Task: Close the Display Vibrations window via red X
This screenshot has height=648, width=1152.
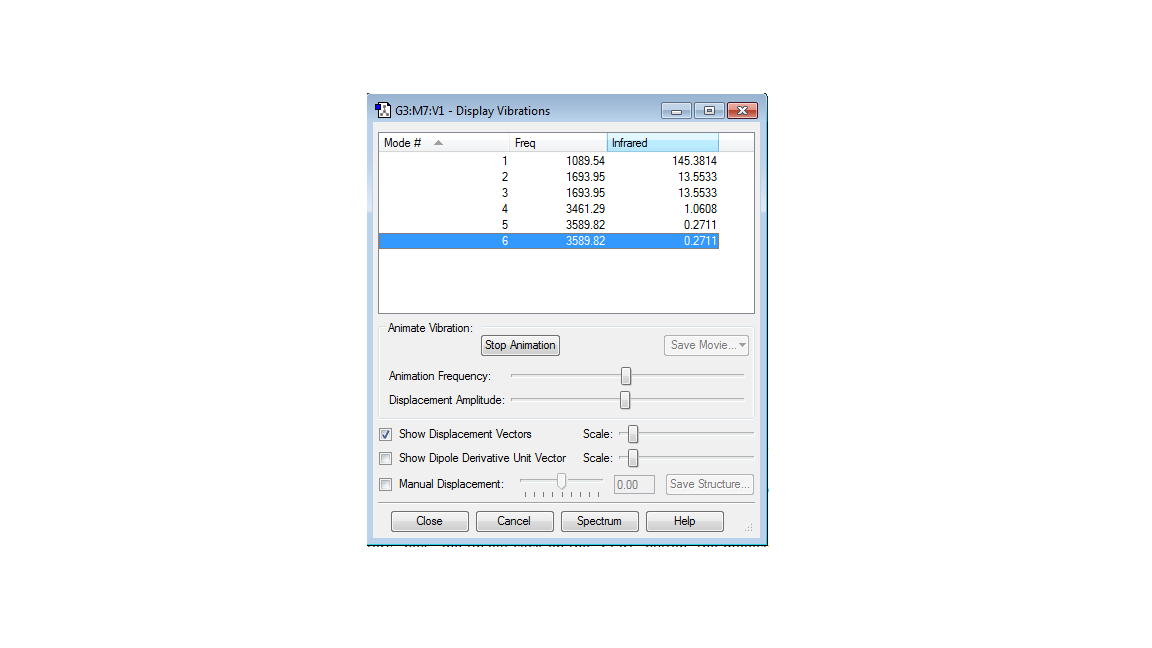Action: [x=742, y=111]
